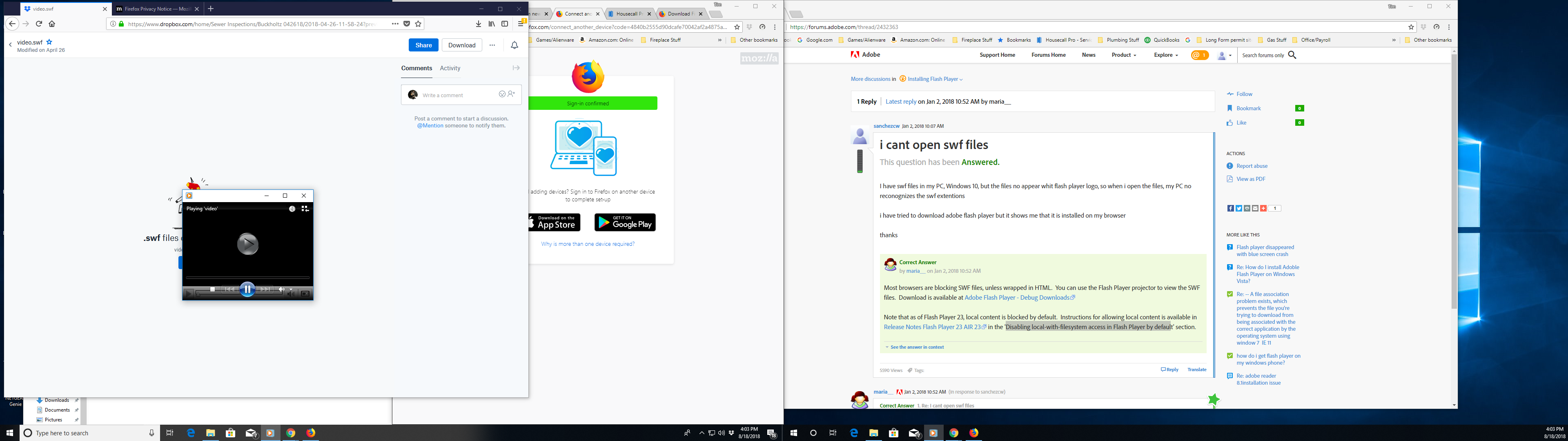Pause playback with blue pause button
The width and height of the screenshot is (1568, 441).
pyautogui.click(x=247, y=290)
